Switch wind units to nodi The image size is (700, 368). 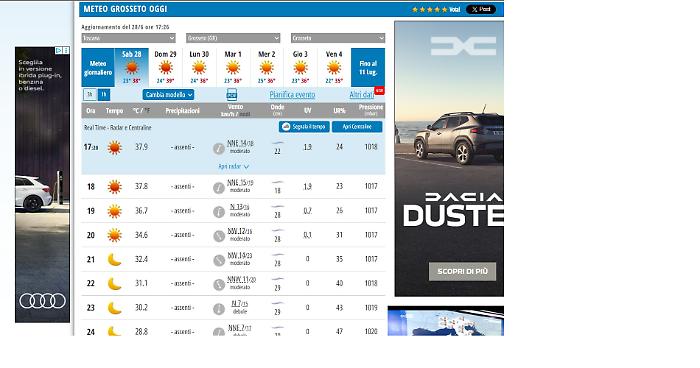coord(244,114)
